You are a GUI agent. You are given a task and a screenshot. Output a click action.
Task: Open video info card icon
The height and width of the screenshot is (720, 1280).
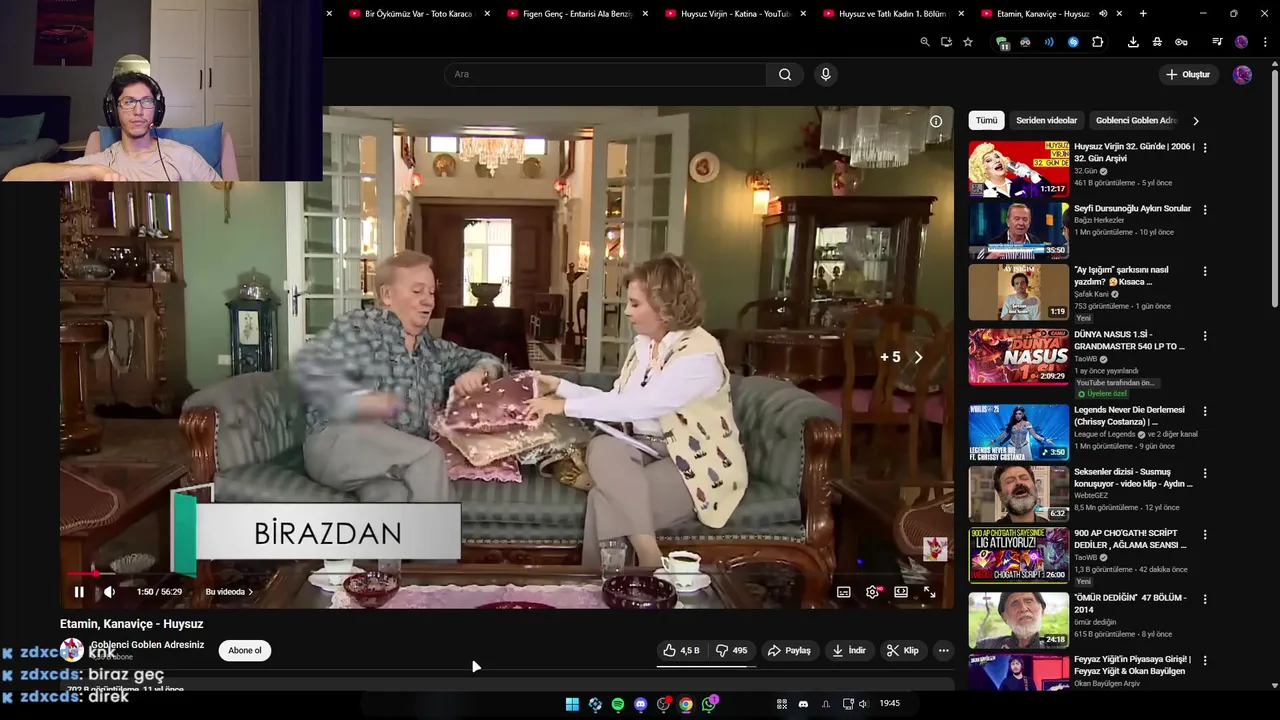pos(936,121)
